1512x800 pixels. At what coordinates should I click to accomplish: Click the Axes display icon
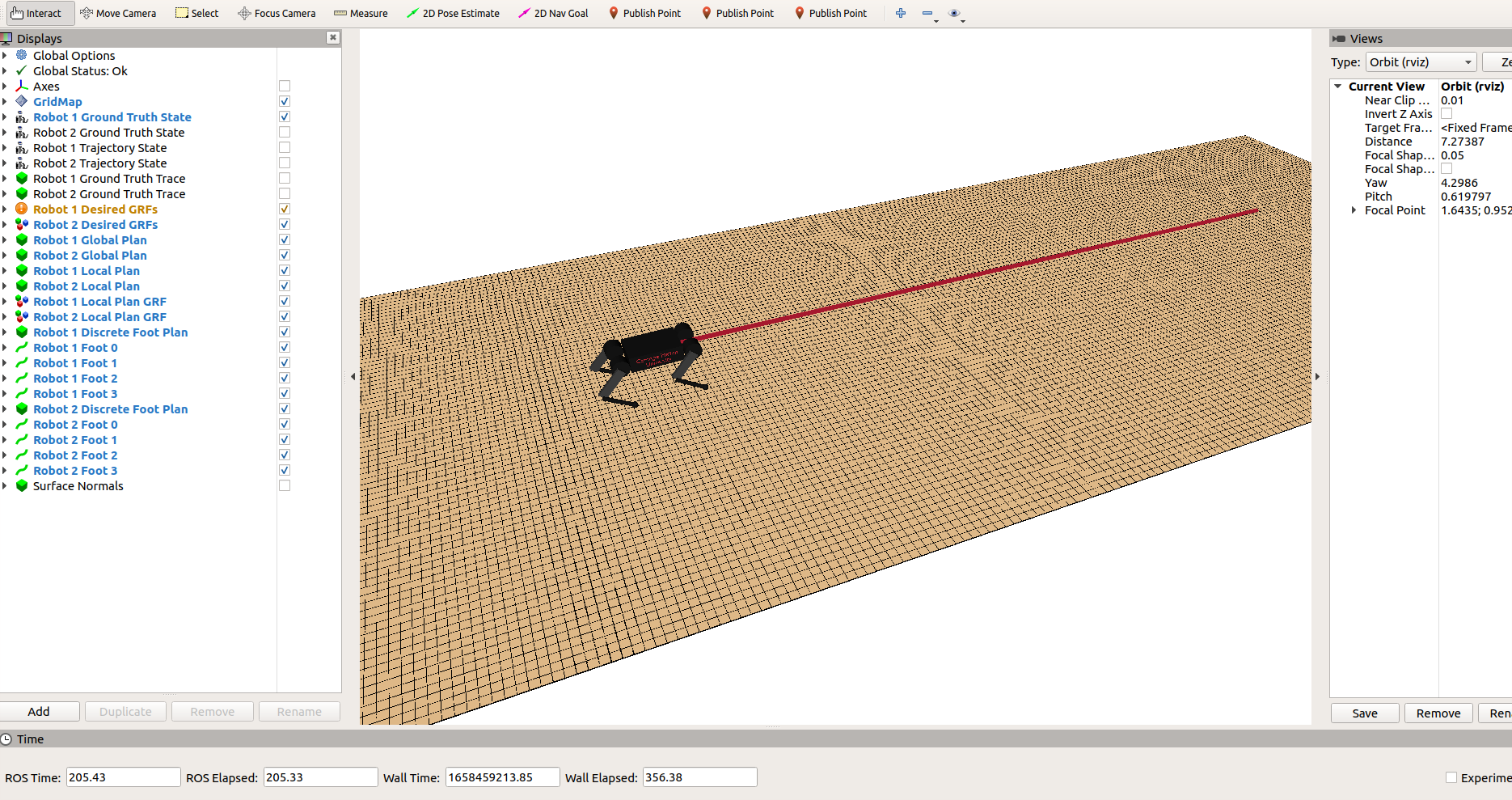(22, 86)
